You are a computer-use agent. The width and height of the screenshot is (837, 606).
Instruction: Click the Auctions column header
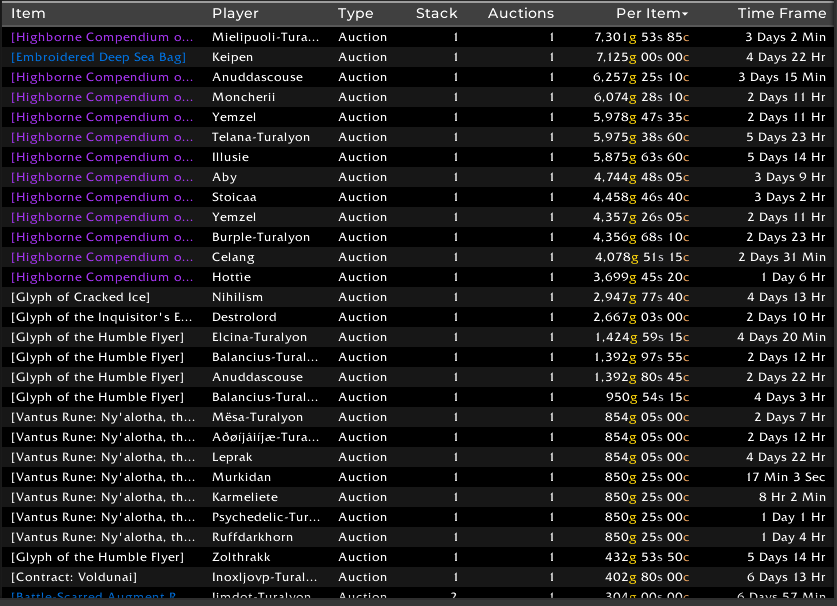tap(520, 14)
